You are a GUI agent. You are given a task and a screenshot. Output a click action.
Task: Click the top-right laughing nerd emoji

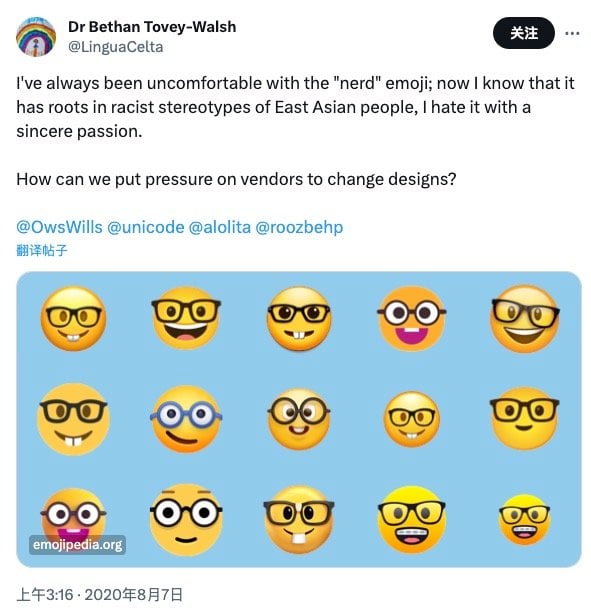point(525,319)
